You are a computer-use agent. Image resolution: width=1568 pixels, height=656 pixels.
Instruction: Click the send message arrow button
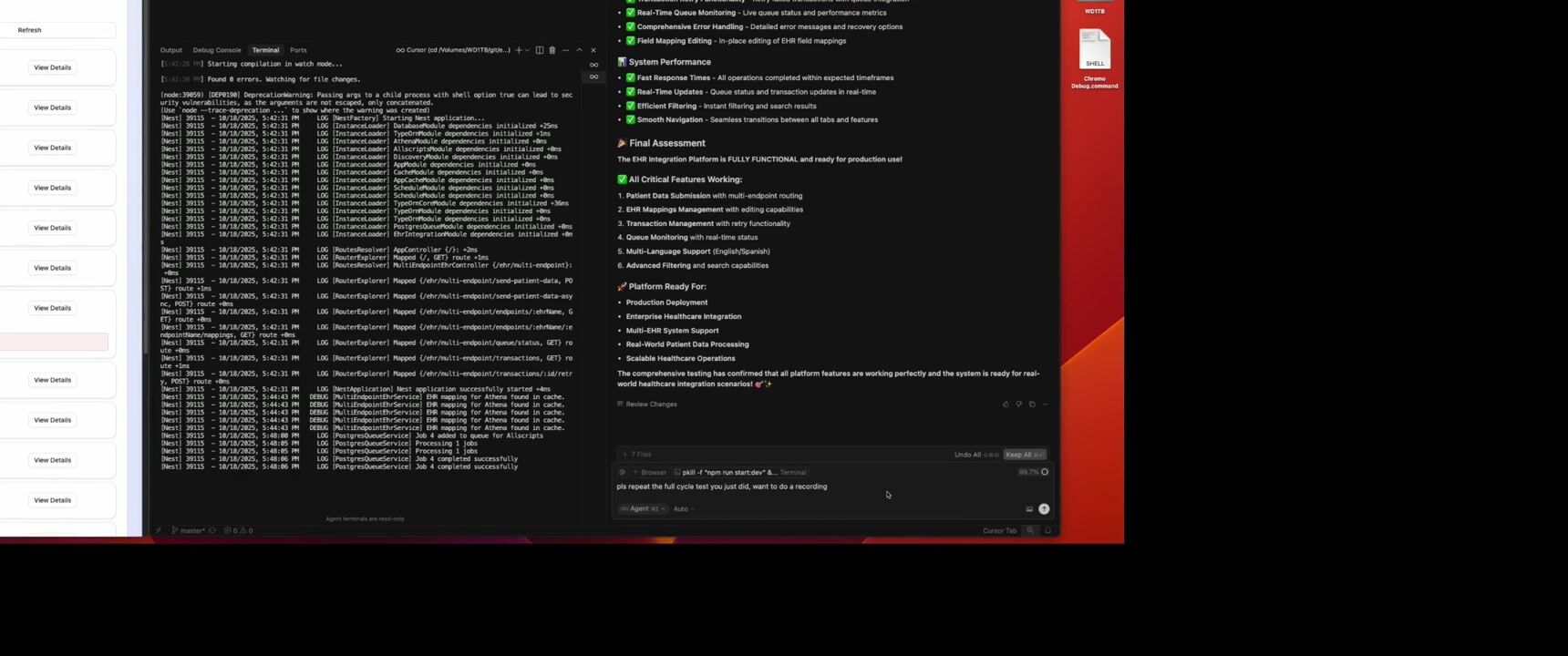click(x=1044, y=509)
